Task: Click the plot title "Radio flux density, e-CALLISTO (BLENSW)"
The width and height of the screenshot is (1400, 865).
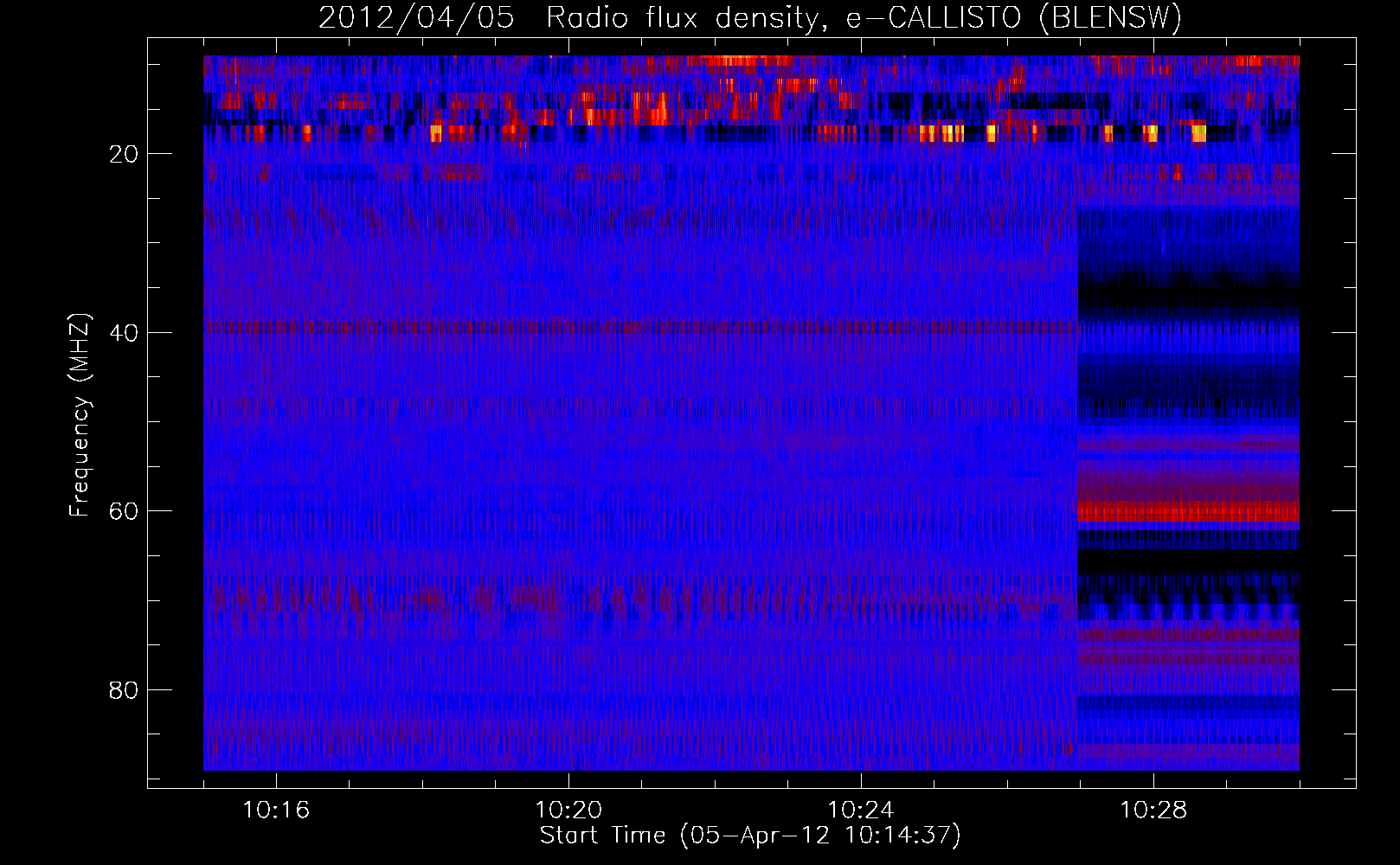Action: (x=864, y=17)
